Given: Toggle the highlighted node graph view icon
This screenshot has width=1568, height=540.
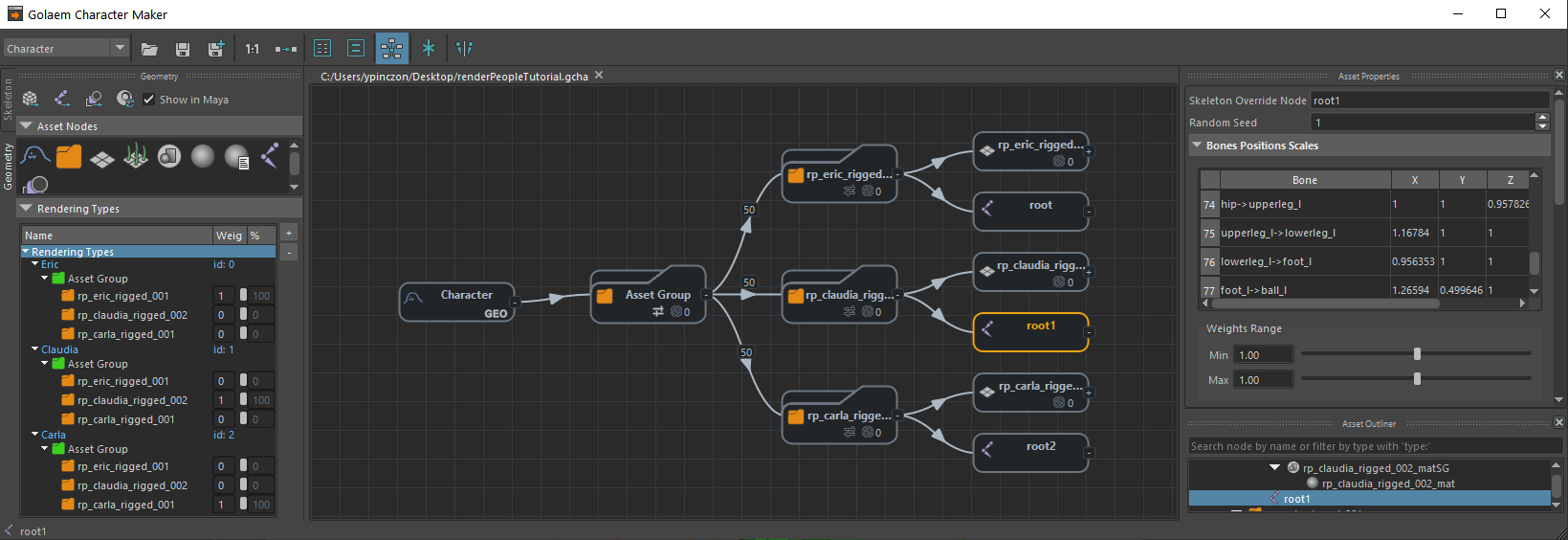Looking at the screenshot, I should [x=391, y=48].
